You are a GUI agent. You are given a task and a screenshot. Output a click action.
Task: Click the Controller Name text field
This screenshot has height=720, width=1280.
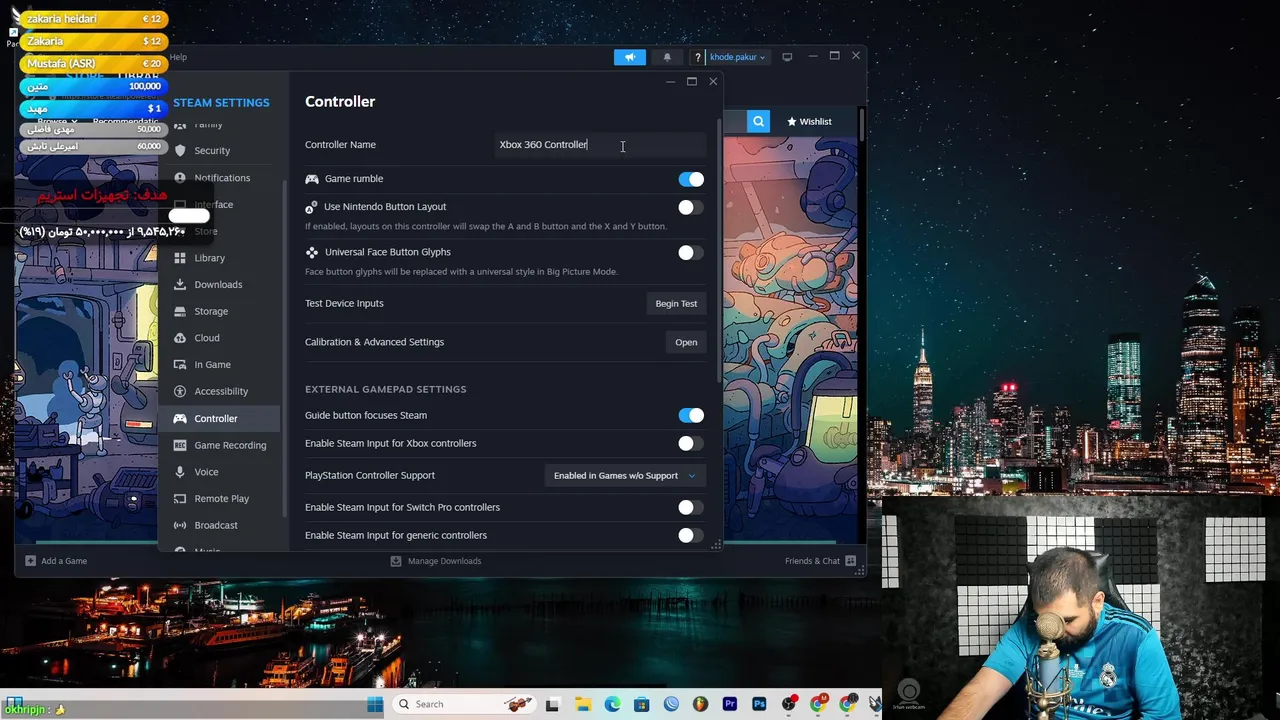pyautogui.click(x=600, y=145)
